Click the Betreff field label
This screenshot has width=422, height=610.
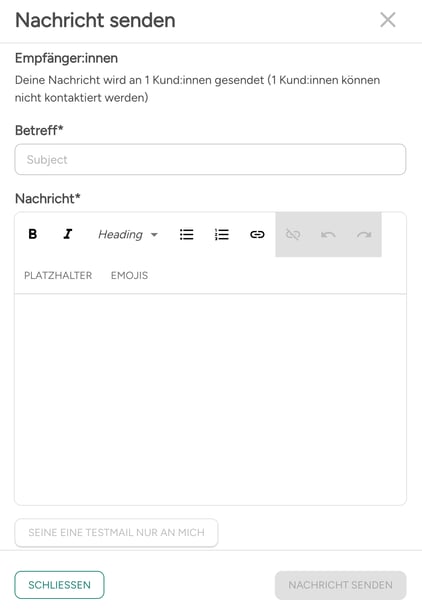click(x=39, y=130)
